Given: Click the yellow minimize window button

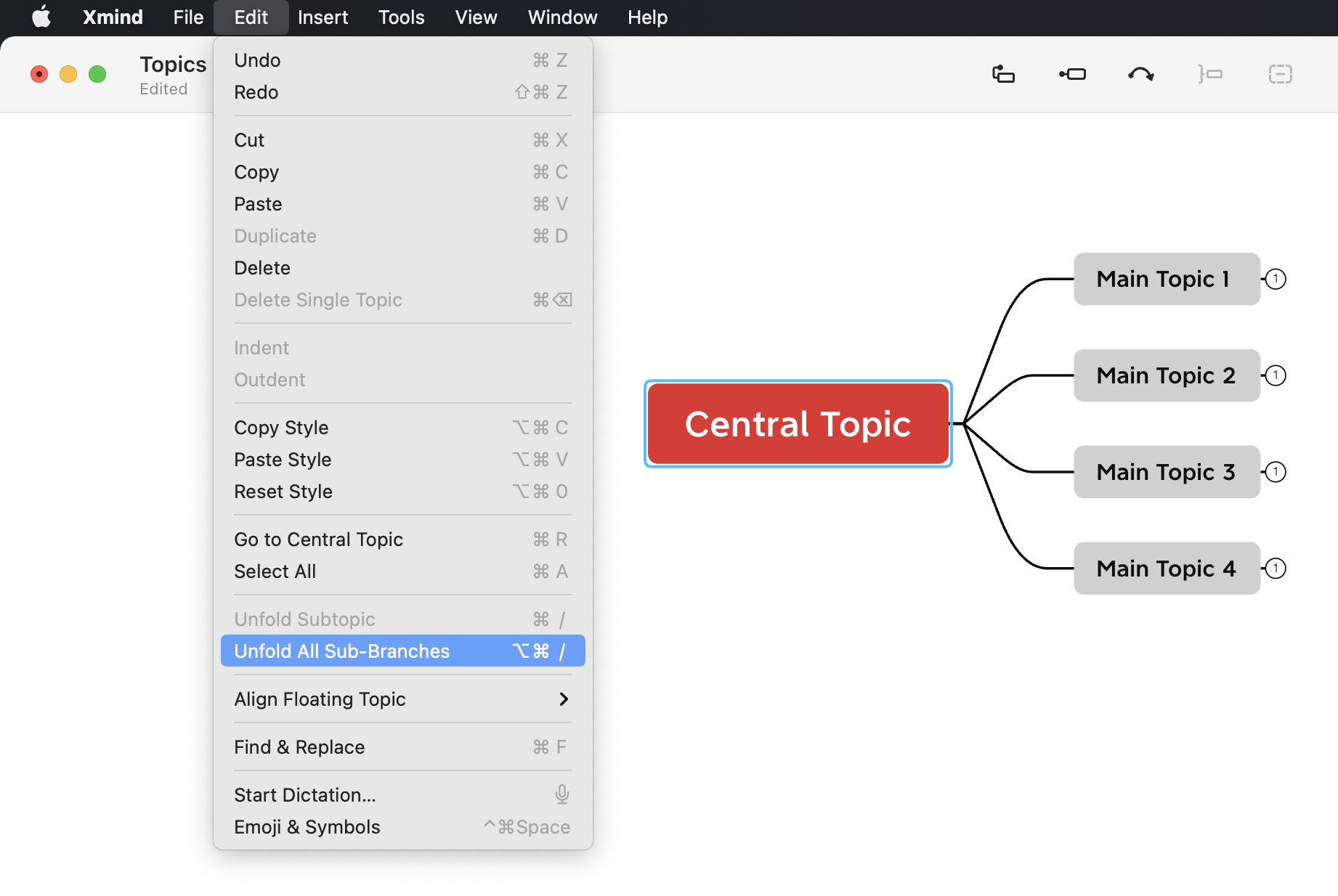Looking at the screenshot, I should pyautogui.click(x=68, y=74).
